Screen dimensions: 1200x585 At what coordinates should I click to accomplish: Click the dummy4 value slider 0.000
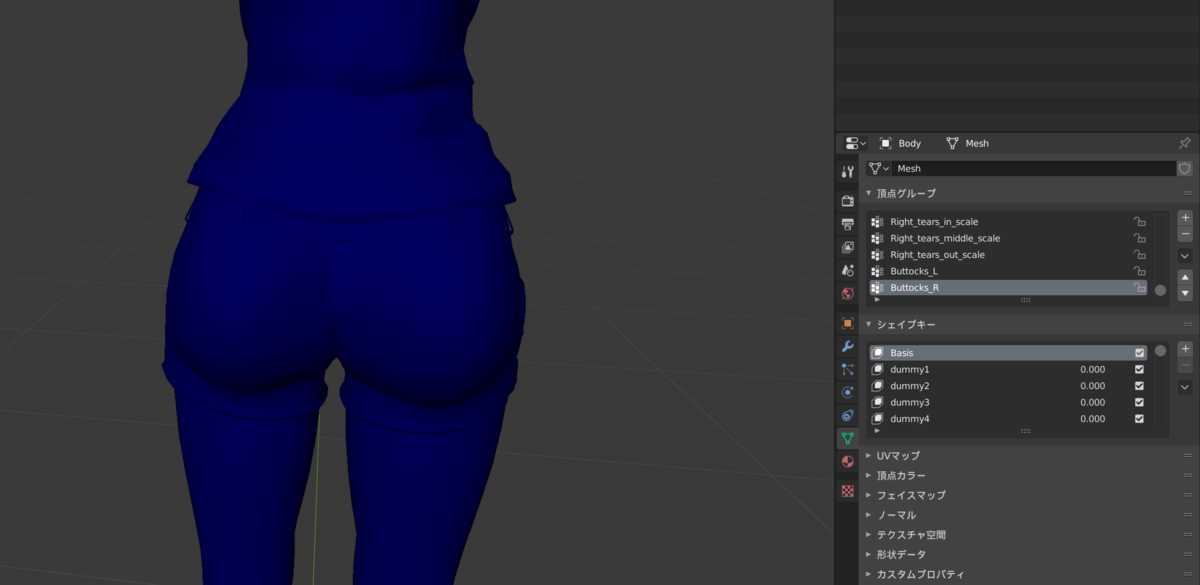1092,419
